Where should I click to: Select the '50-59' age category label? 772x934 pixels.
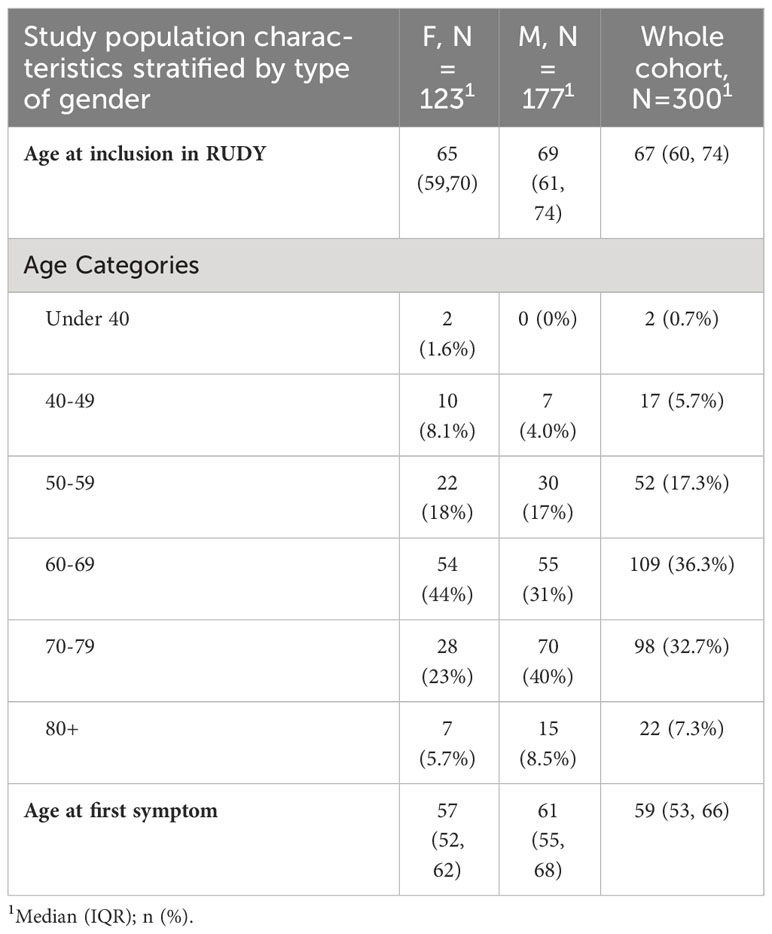point(70,482)
